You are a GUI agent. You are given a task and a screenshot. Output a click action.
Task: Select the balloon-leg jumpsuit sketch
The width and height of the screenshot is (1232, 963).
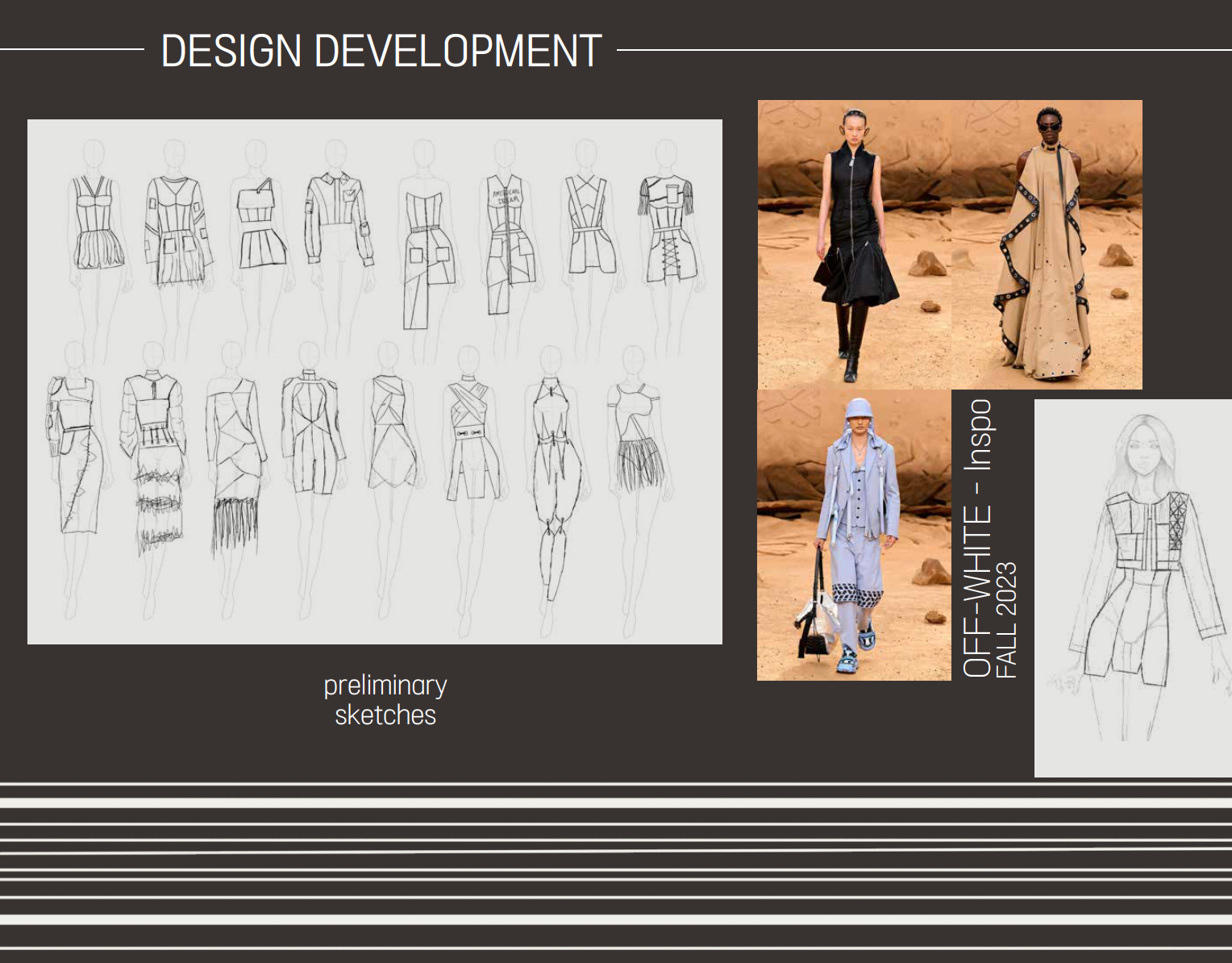(x=553, y=476)
